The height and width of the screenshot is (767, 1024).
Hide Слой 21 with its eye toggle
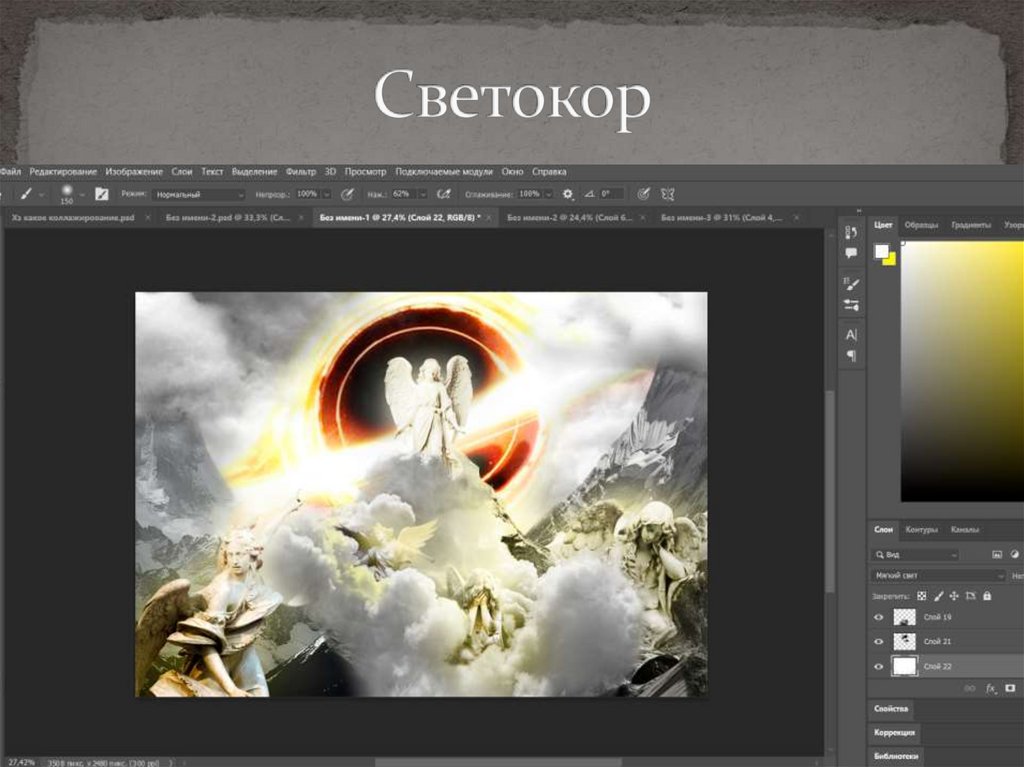(878, 642)
